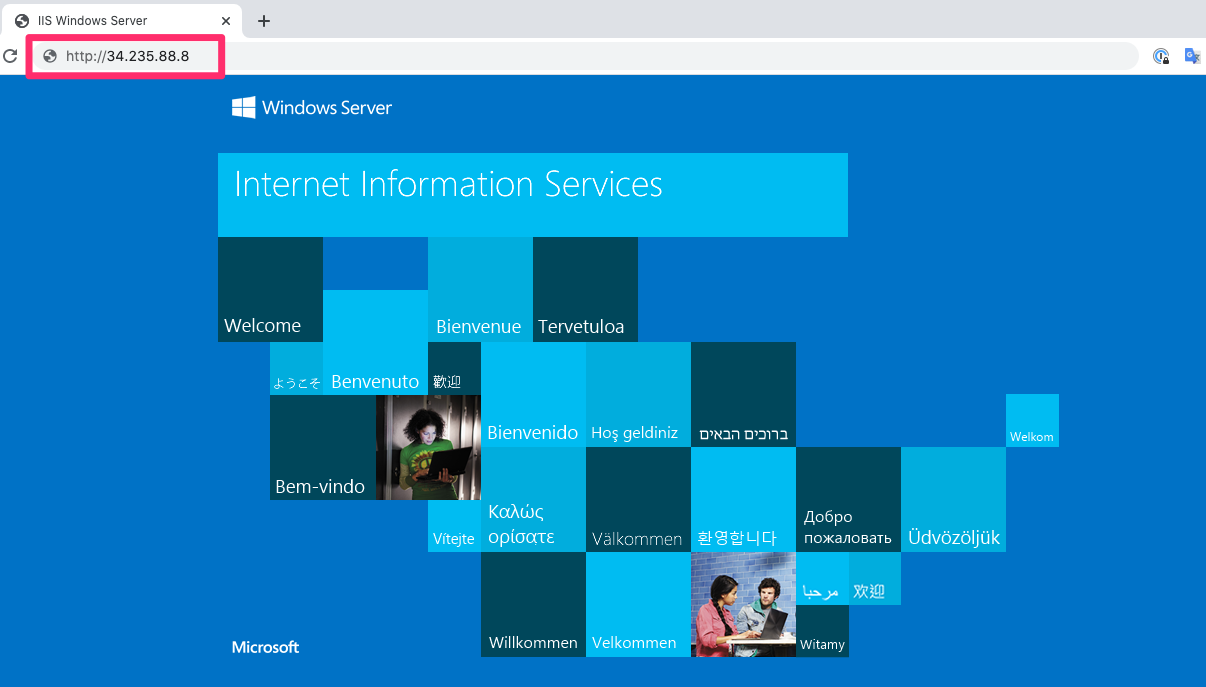The image size is (1206, 687).
Task: Open the Google Translate extension icon
Action: 1192,56
